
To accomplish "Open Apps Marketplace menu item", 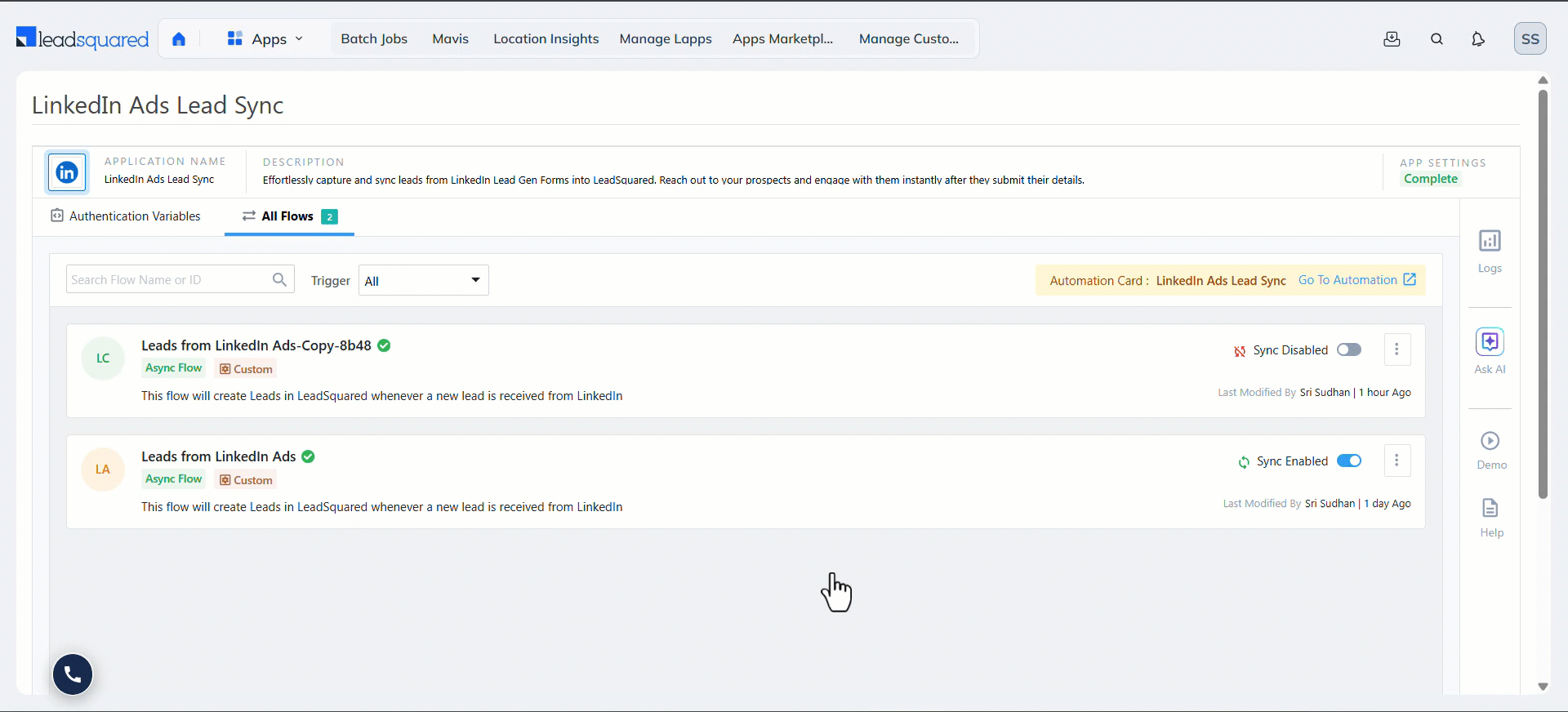I will (783, 39).
